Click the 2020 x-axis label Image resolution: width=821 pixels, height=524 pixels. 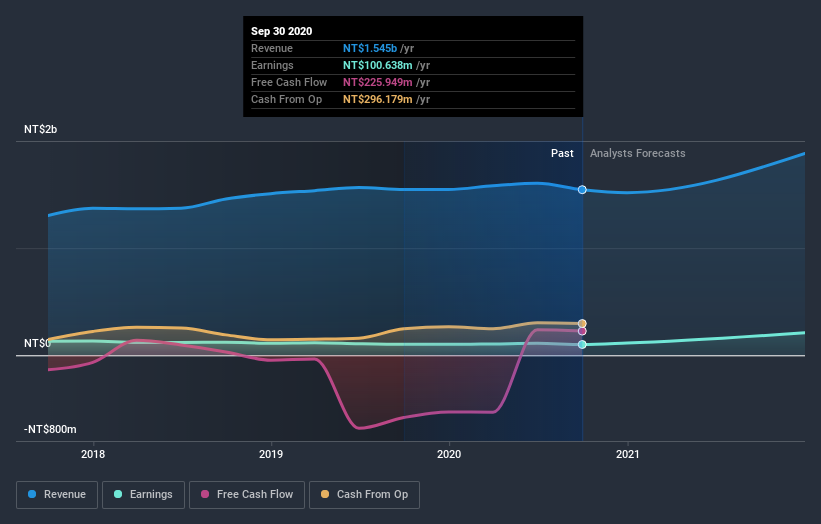pos(449,454)
